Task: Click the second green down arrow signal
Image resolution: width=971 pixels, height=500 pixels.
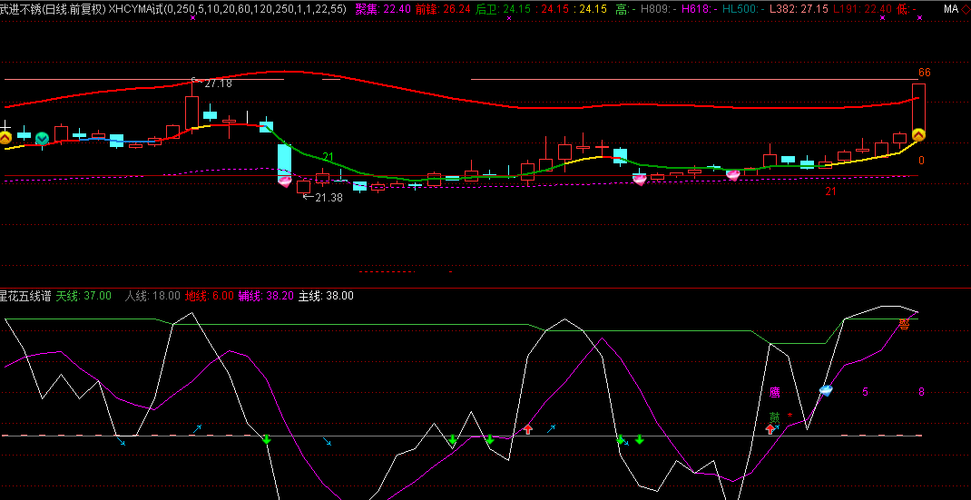Action: pyautogui.click(x=452, y=440)
